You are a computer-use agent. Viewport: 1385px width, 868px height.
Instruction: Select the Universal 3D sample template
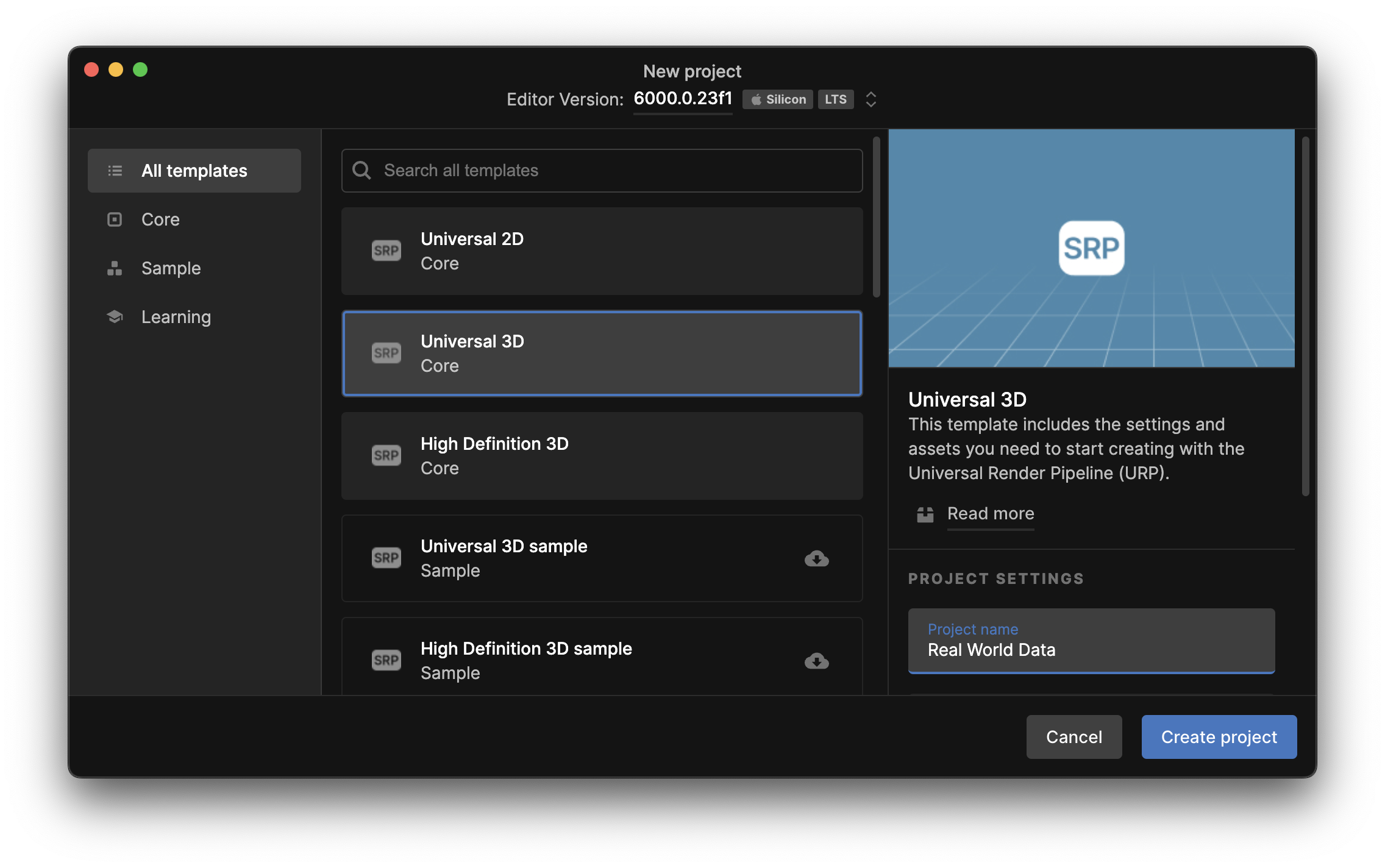coord(602,558)
